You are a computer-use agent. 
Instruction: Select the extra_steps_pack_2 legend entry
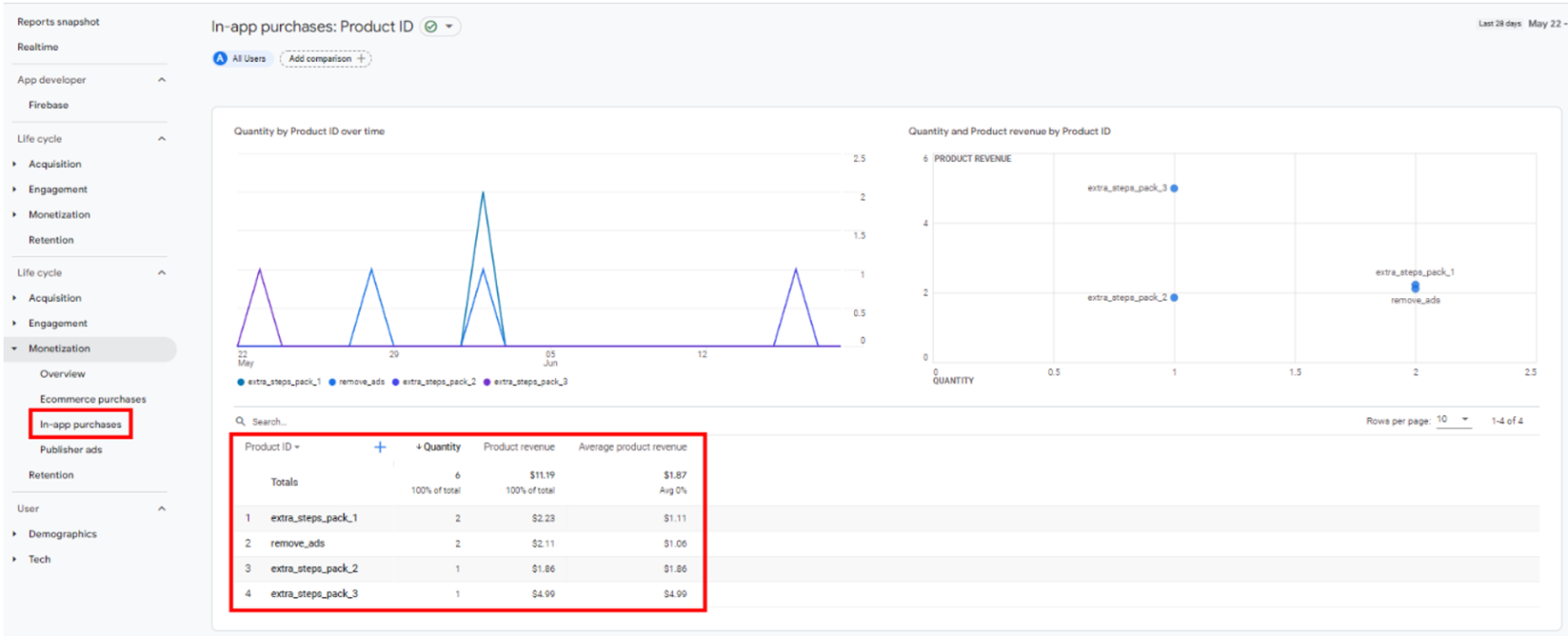[434, 382]
